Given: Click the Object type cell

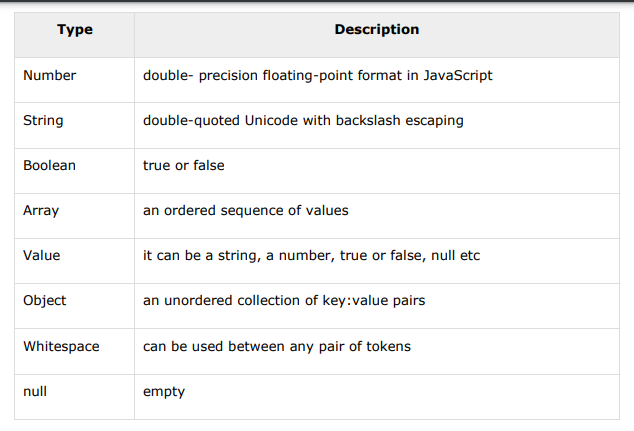Looking at the screenshot, I should pyautogui.click(x=44, y=301).
